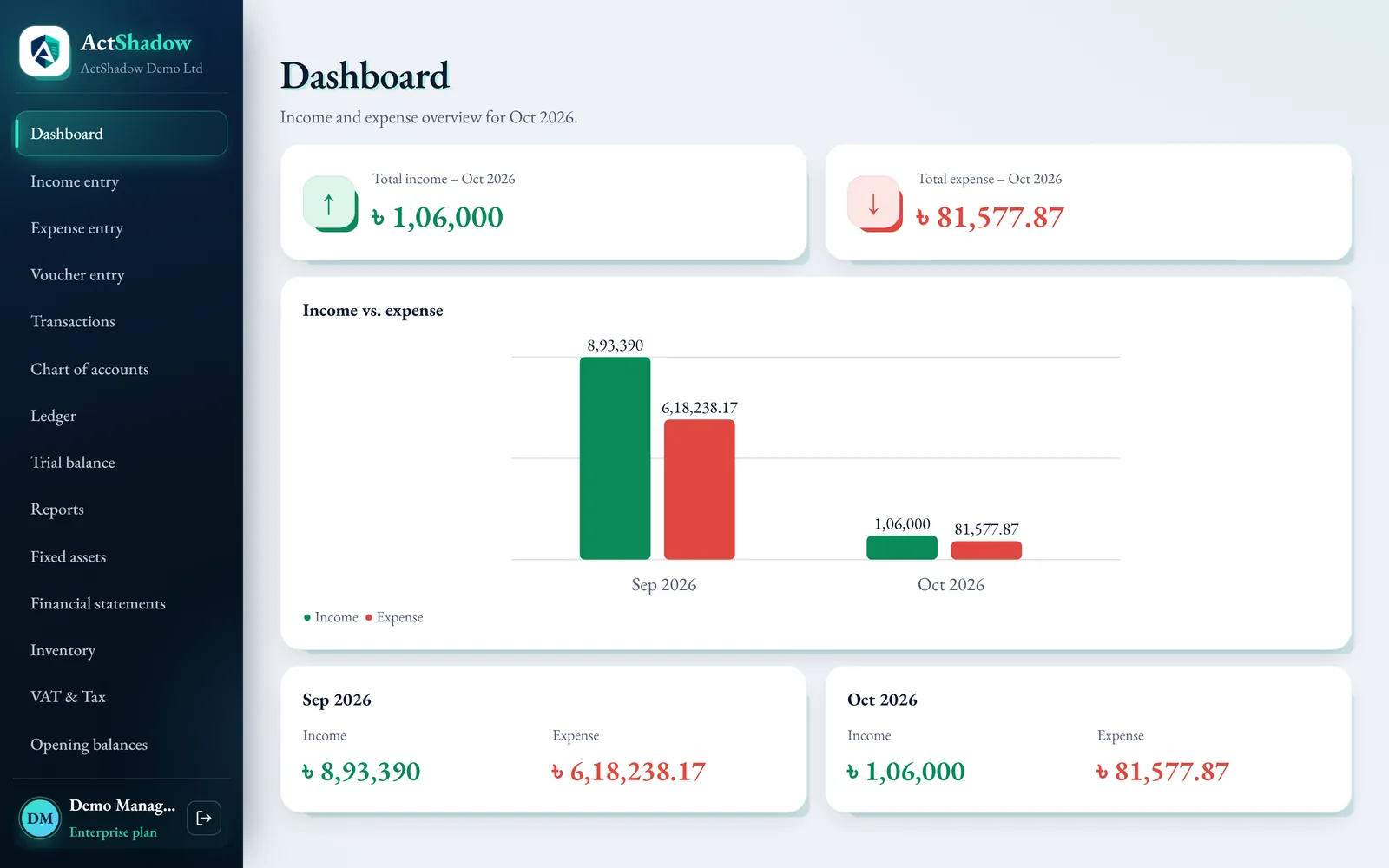Click the logout icon beside Demo Manager
Image resolution: width=1389 pixels, height=868 pixels.
coord(204,818)
